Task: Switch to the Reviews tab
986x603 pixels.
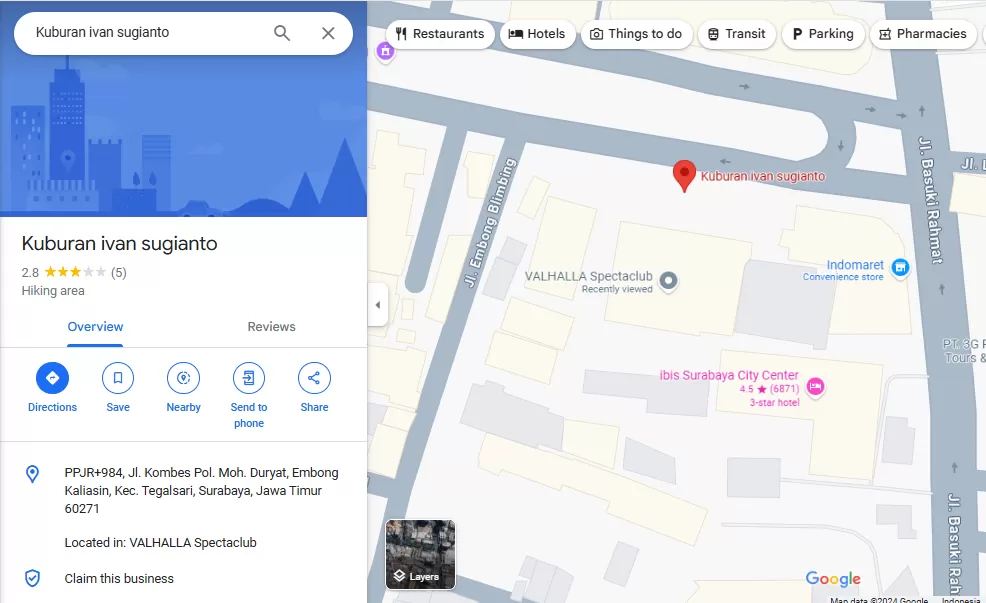Action: coord(271,326)
